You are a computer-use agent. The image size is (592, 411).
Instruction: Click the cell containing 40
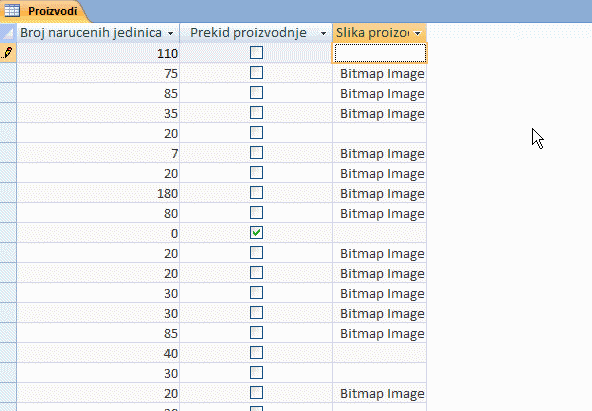[x=98, y=353]
